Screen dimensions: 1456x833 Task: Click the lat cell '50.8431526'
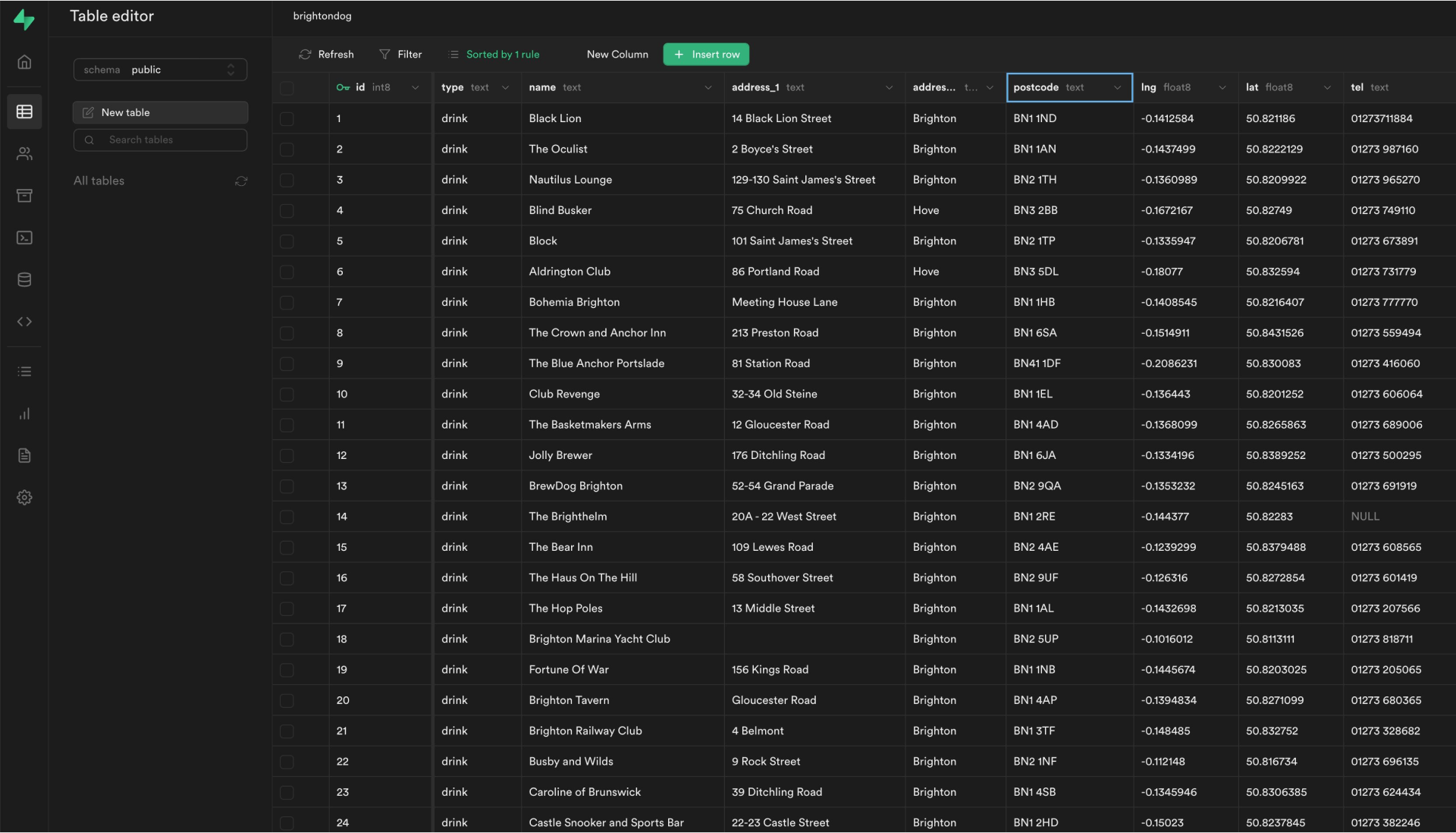[x=1290, y=333]
